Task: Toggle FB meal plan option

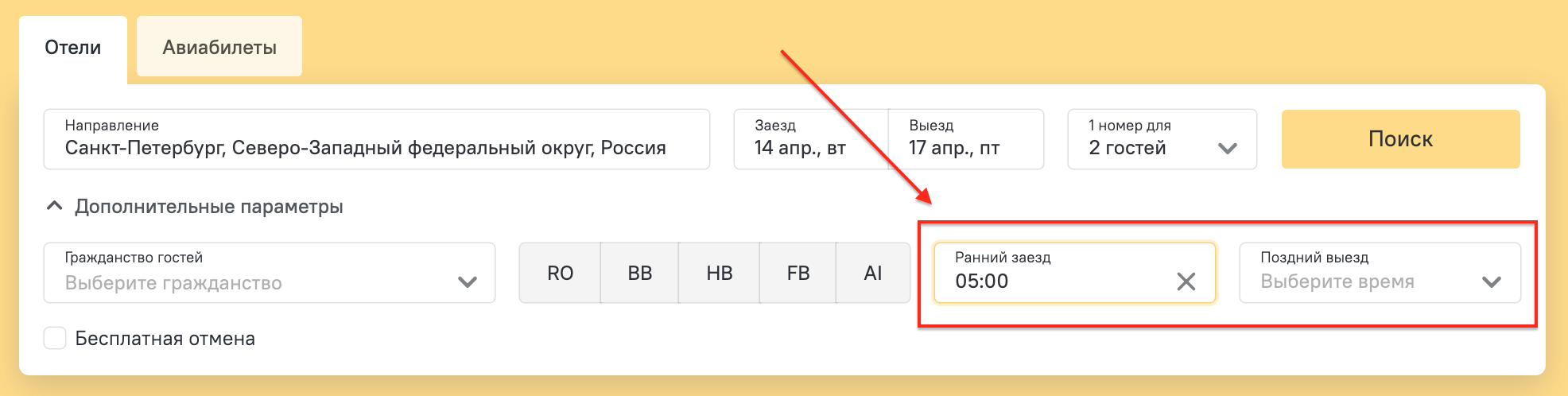Action: pos(798,274)
